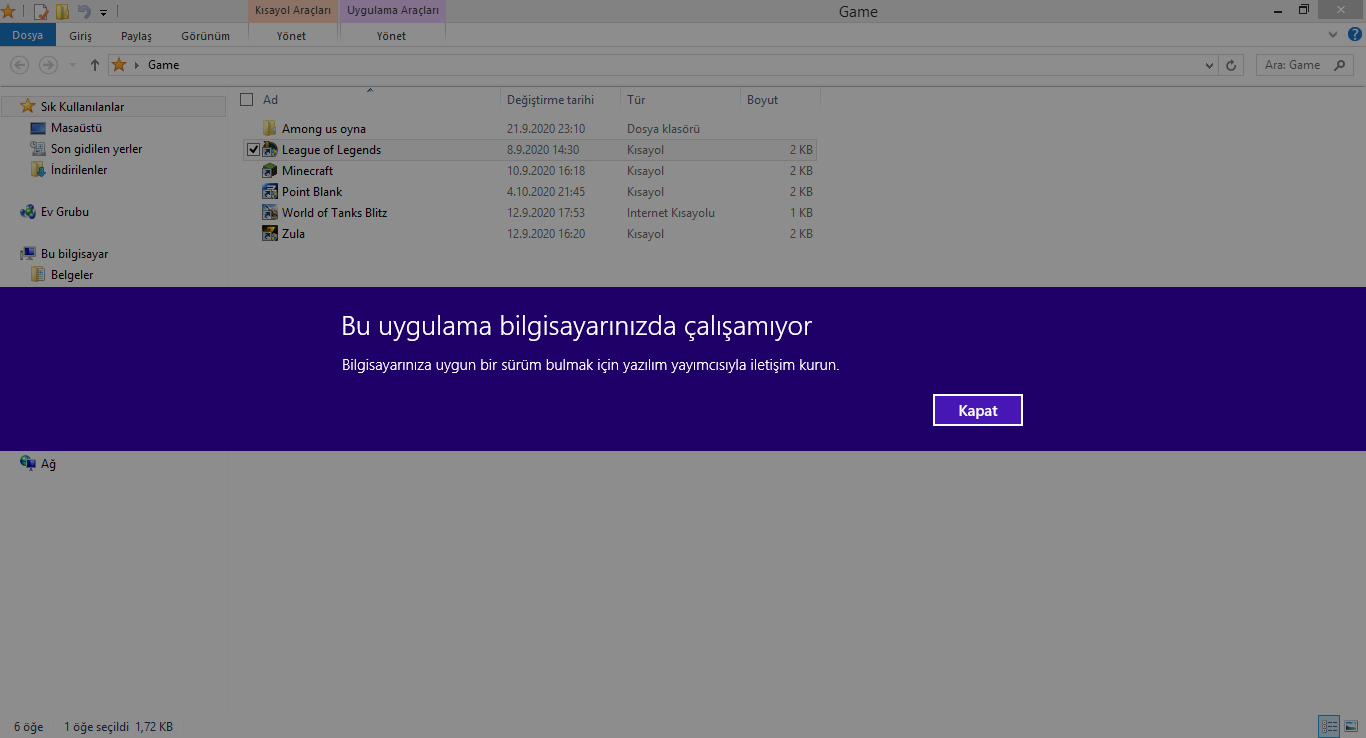Click the Ev Grubu homegroup icon
This screenshot has height=738, width=1366.
point(28,212)
